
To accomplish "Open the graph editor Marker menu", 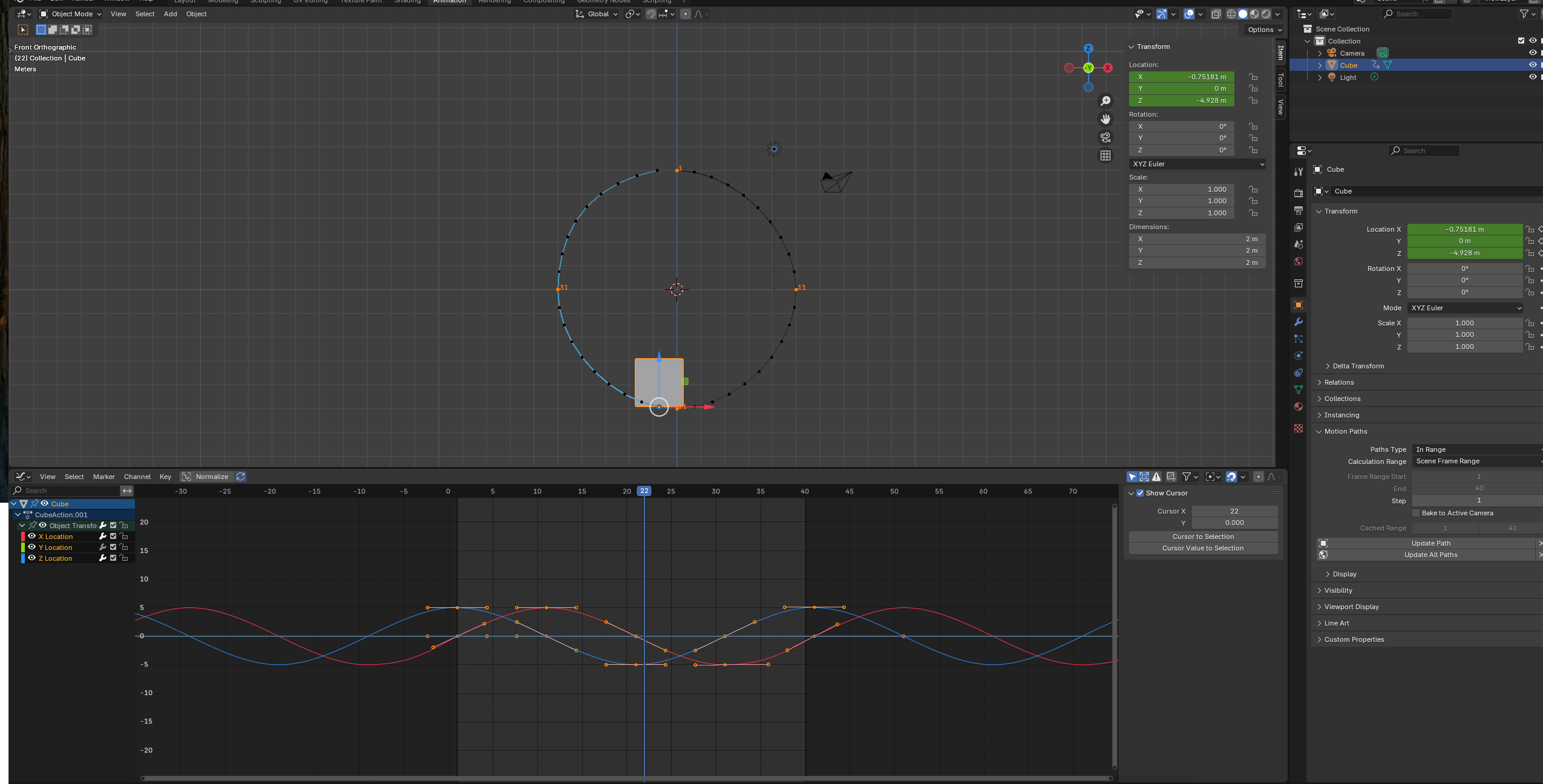I will [x=104, y=477].
